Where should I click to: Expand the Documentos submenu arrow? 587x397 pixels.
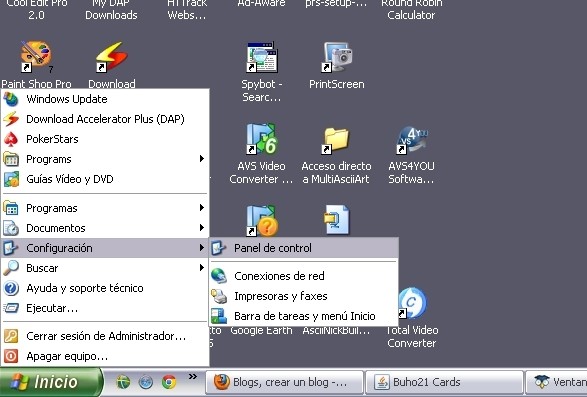coord(202,228)
